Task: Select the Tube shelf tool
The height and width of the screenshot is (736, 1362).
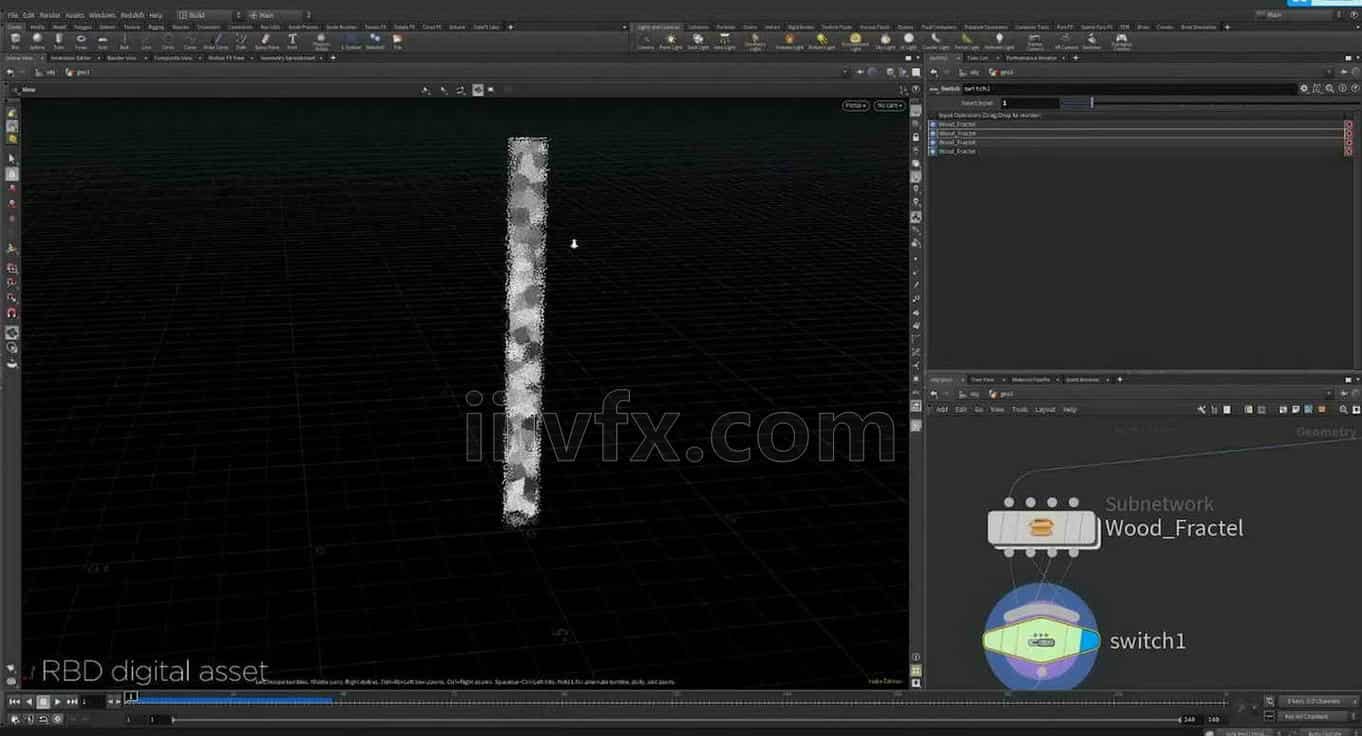Action: pyautogui.click(x=59, y=40)
